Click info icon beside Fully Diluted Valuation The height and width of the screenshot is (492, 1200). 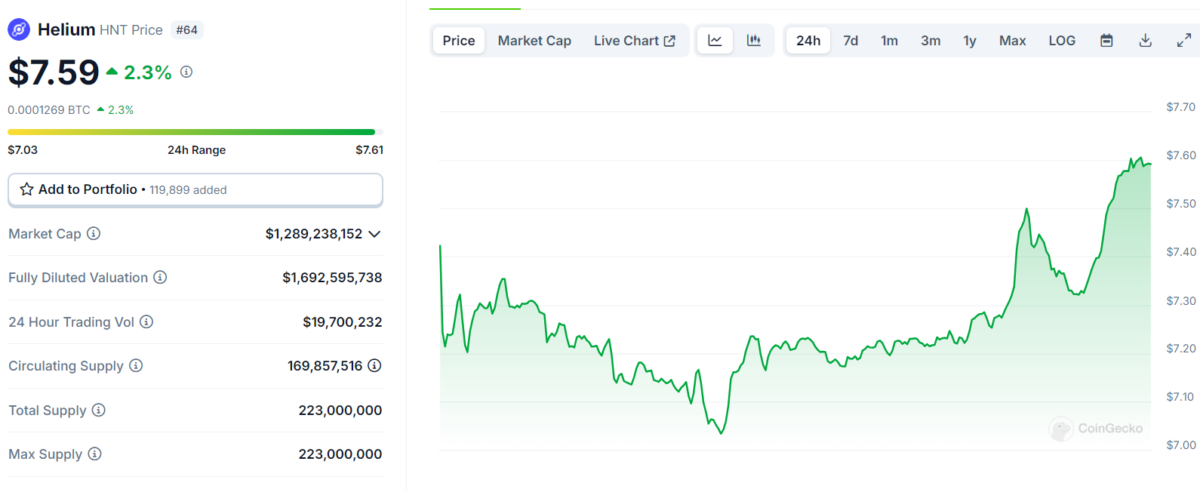[160, 278]
